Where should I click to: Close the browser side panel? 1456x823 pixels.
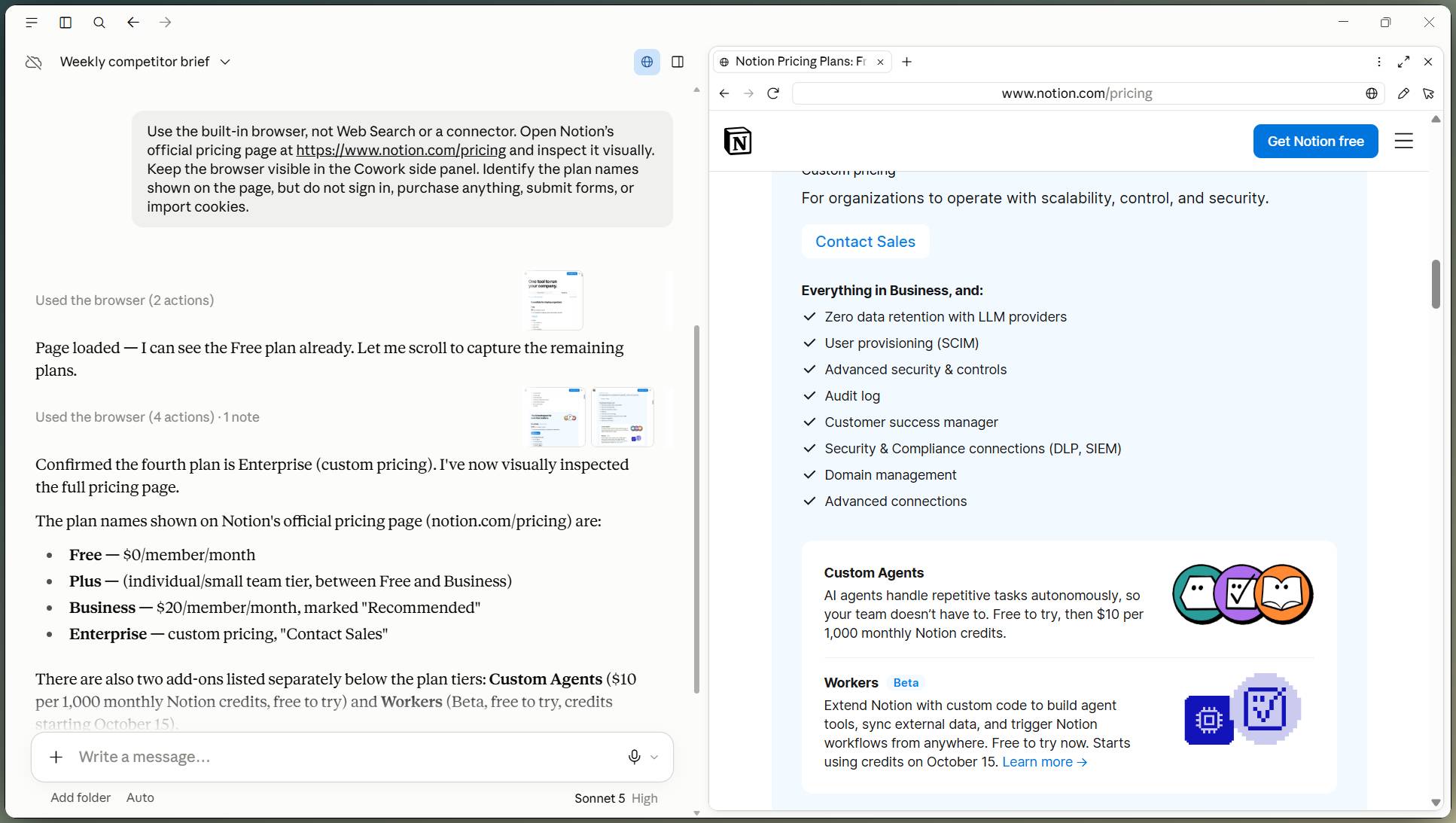(1428, 62)
